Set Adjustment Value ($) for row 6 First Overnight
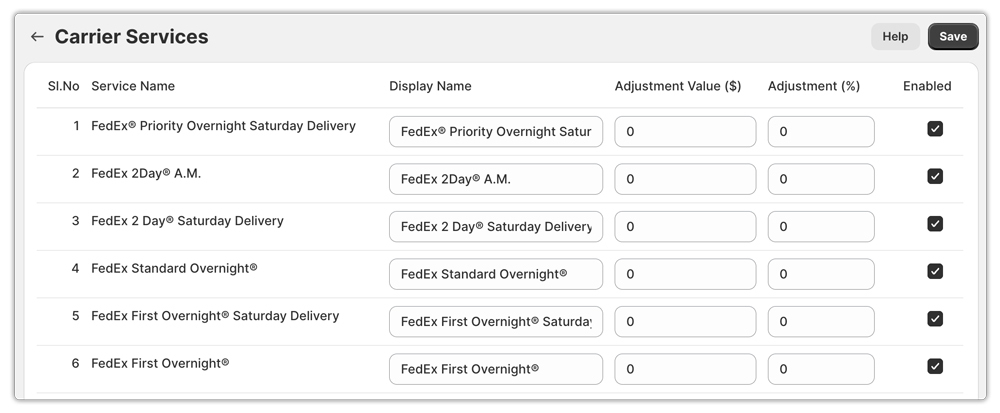The image size is (1000, 413). coord(685,369)
